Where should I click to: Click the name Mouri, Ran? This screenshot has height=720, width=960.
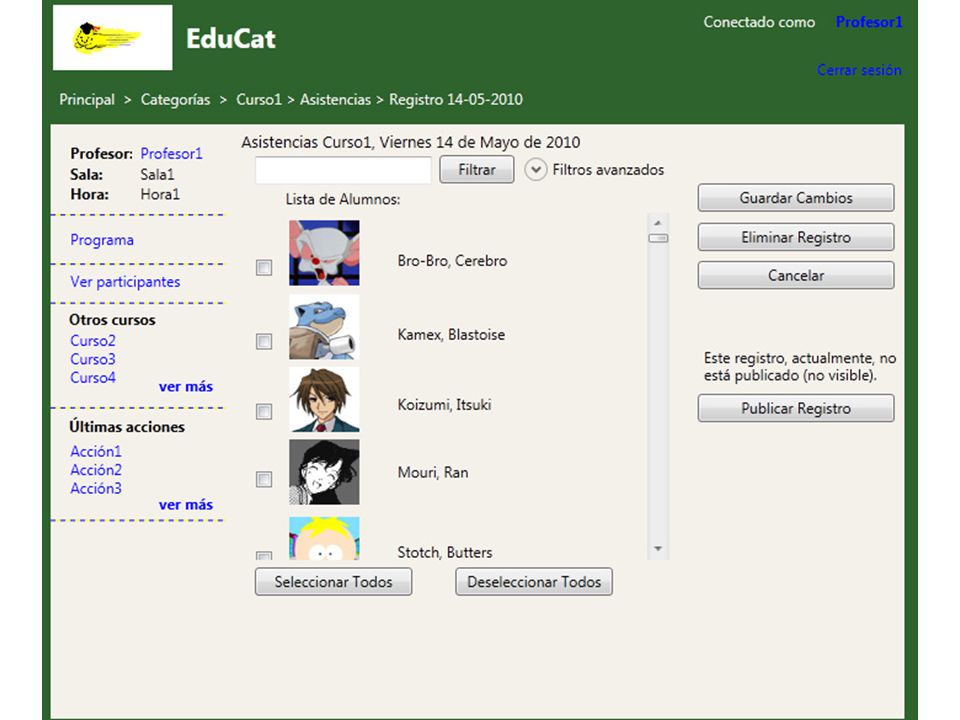[x=433, y=473]
